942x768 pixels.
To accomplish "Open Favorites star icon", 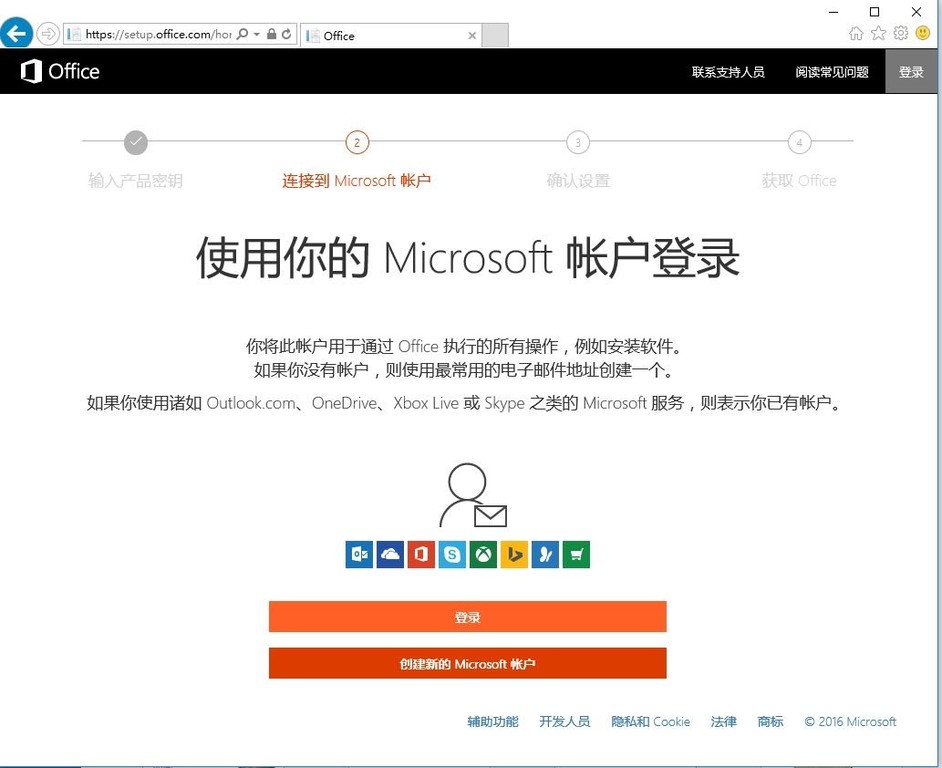I will coord(878,33).
